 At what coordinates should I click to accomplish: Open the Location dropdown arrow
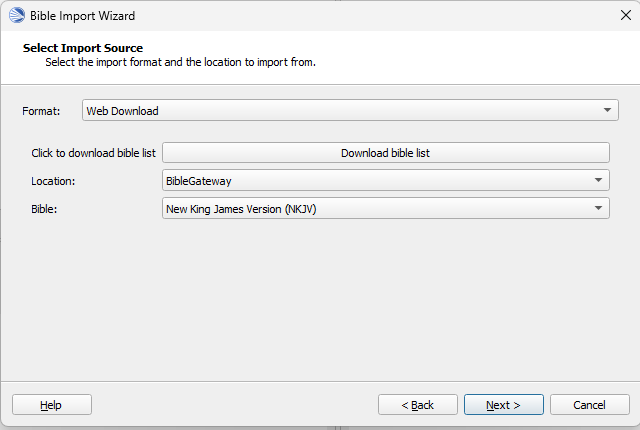pyautogui.click(x=598, y=180)
